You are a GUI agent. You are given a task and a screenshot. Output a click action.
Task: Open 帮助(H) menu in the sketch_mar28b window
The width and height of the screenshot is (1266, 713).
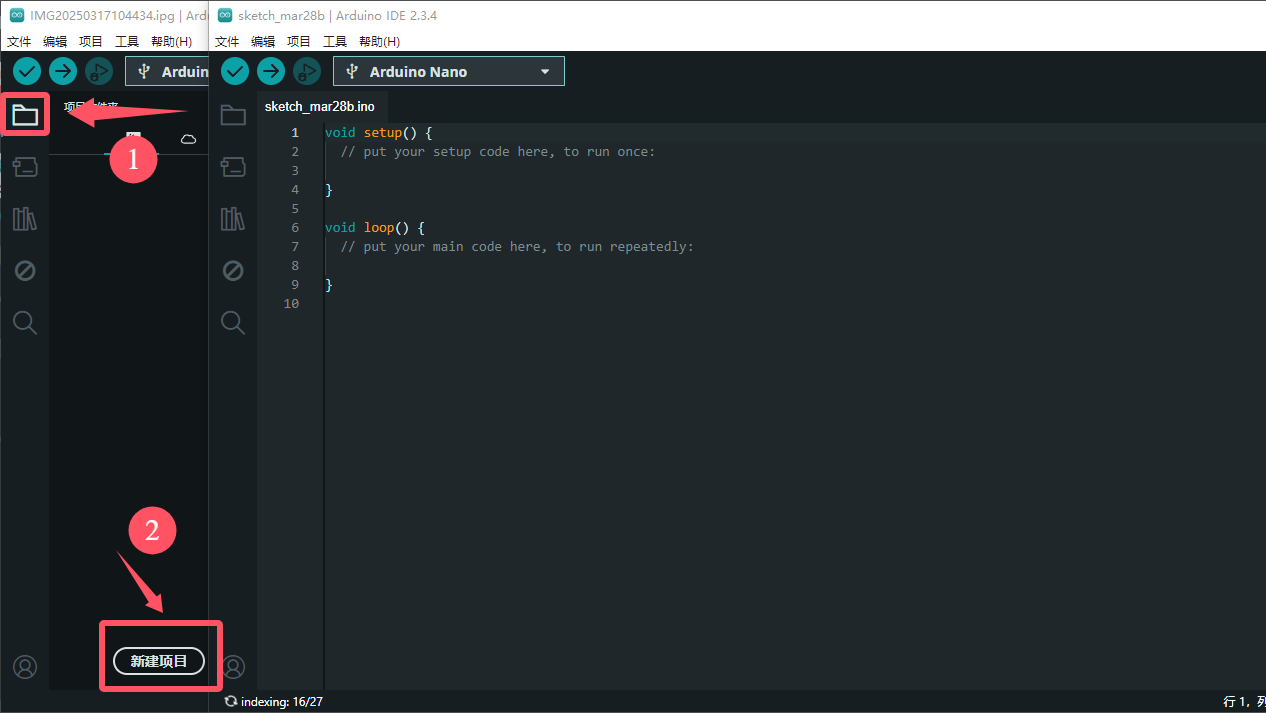(x=380, y=42)
